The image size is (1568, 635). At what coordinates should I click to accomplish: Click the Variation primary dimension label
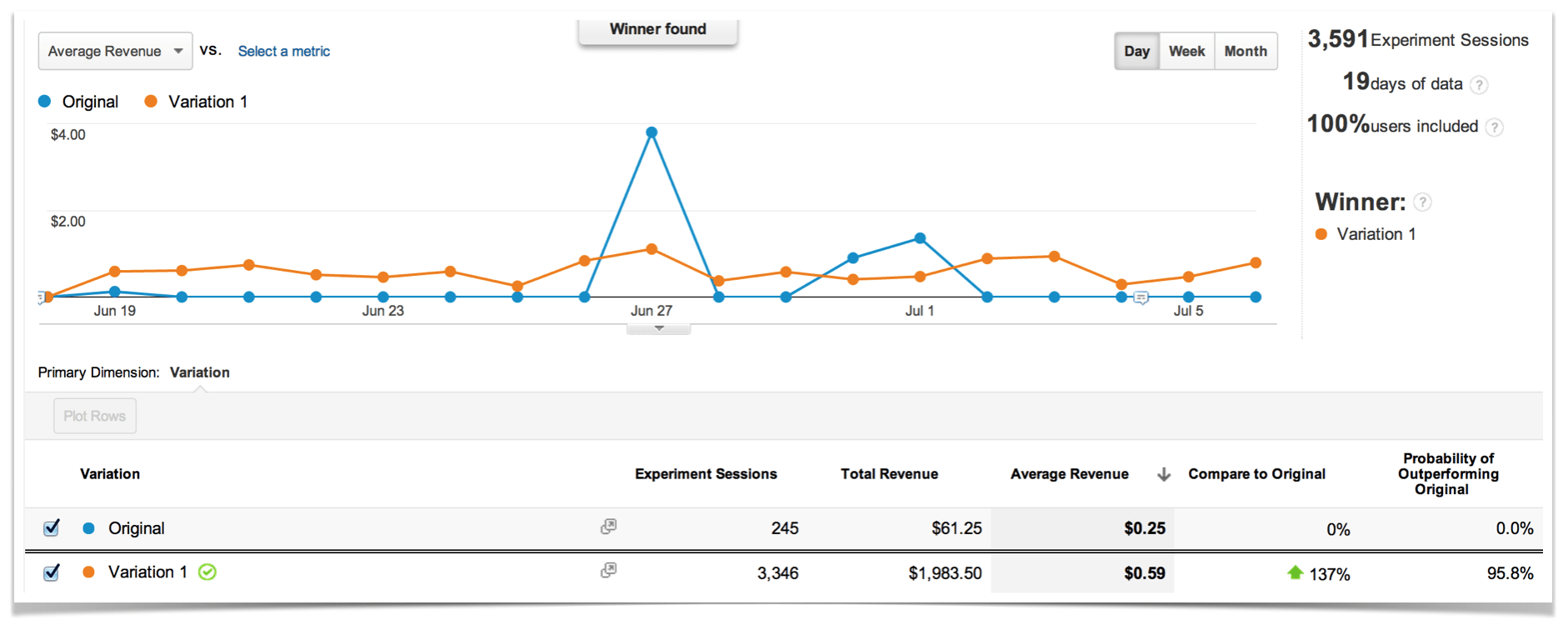coord(200,372)
